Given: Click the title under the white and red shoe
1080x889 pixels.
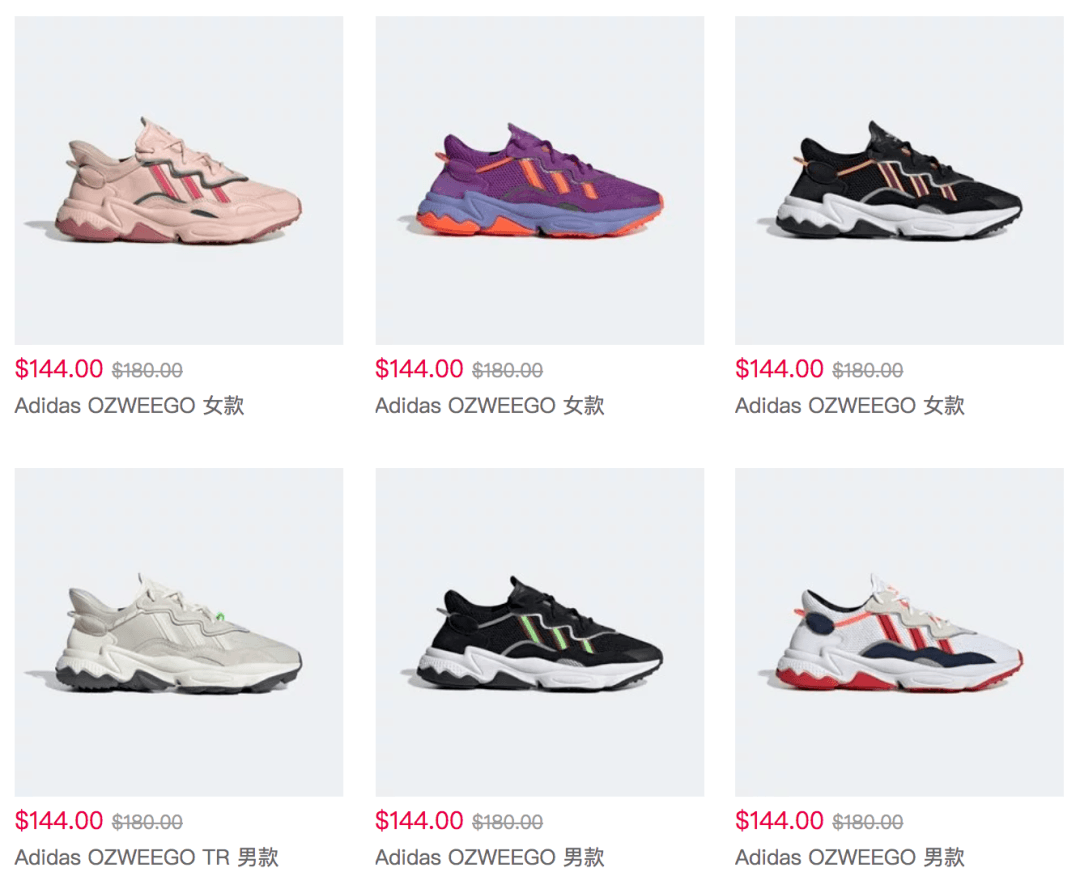Looking at the screenshot, I should tap(850, 857).
